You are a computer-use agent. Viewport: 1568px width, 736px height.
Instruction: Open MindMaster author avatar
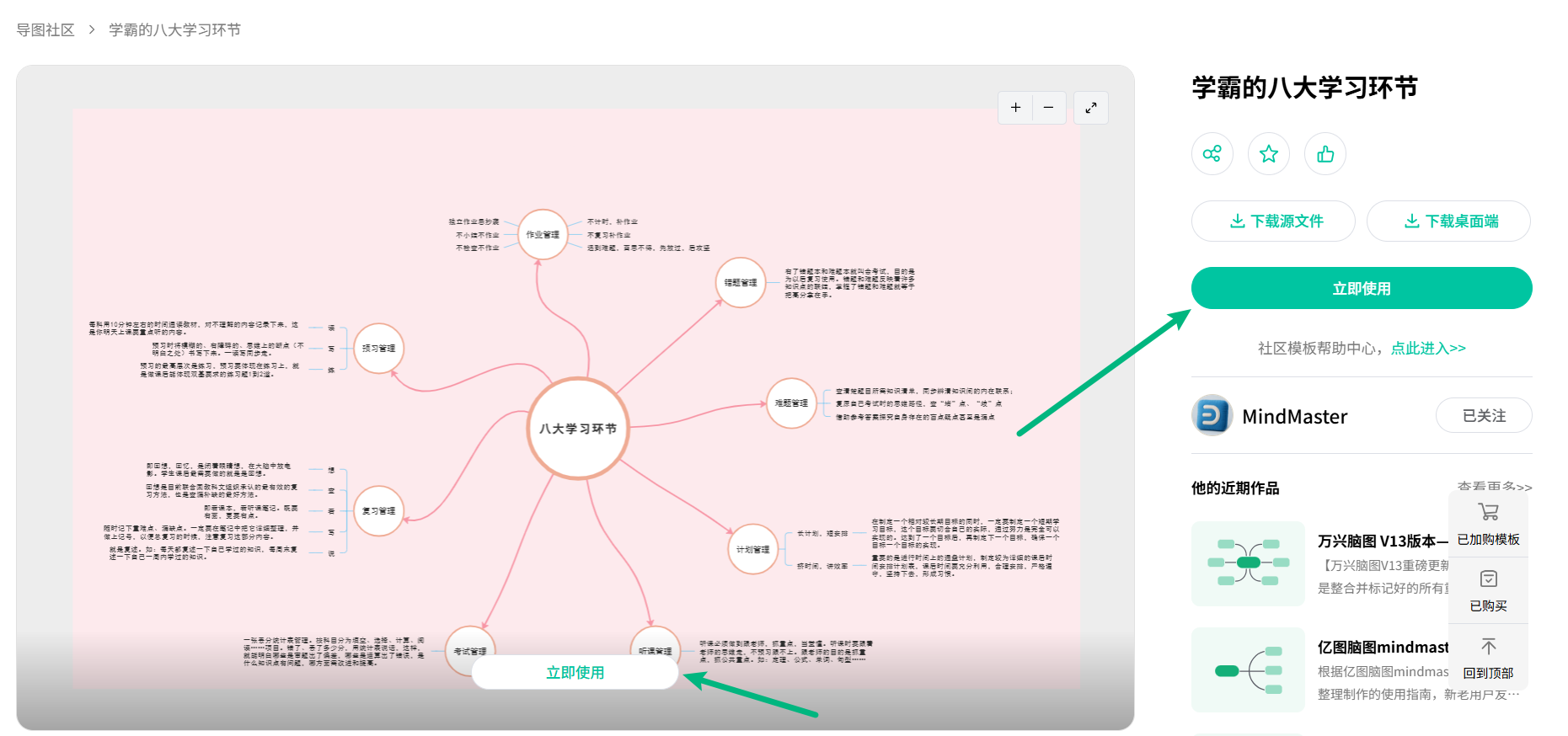point(1212,415)
